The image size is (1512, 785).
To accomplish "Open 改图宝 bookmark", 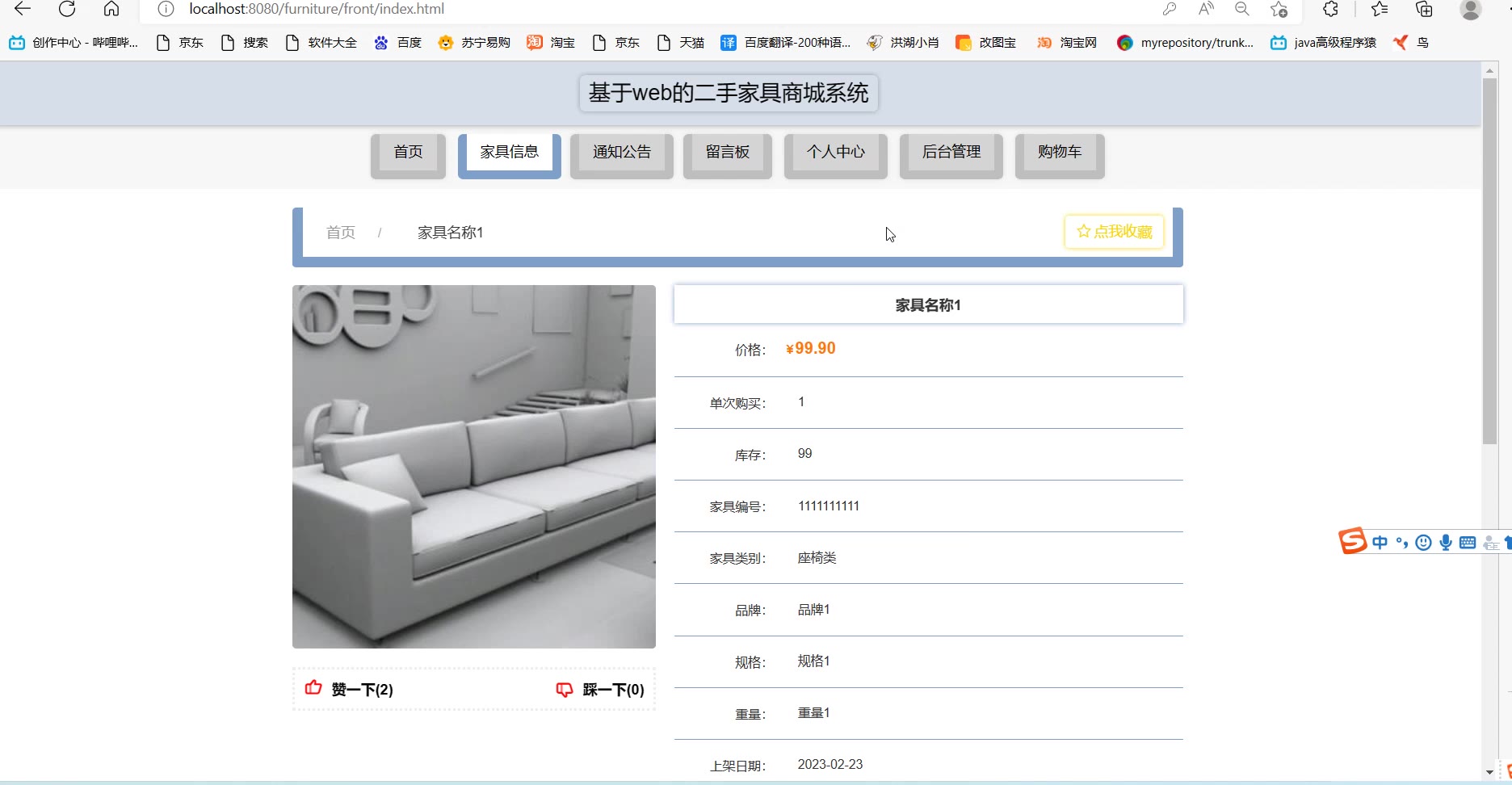I will click(986, 43).
